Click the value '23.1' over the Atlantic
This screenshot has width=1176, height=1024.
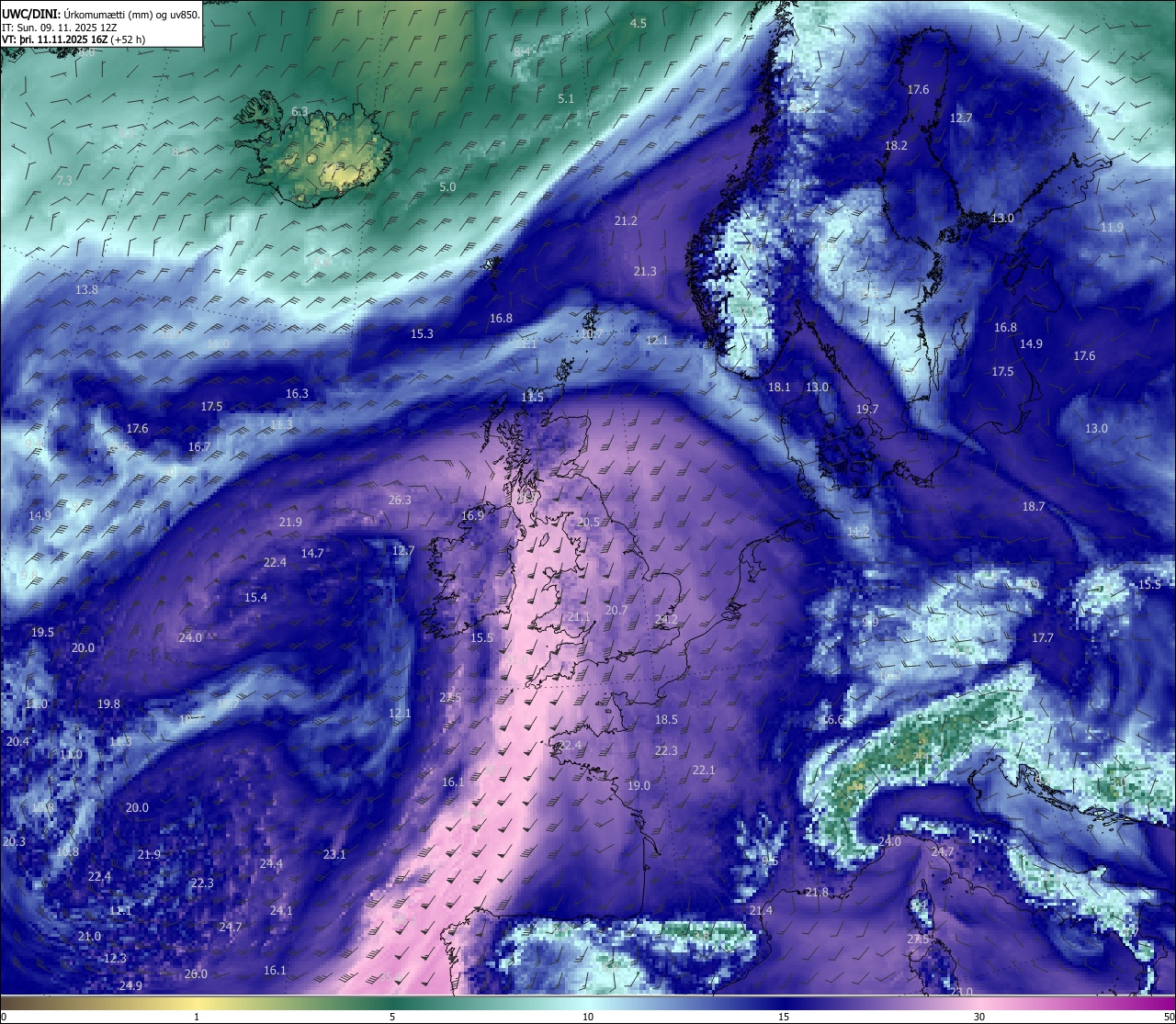coord(334,854)
